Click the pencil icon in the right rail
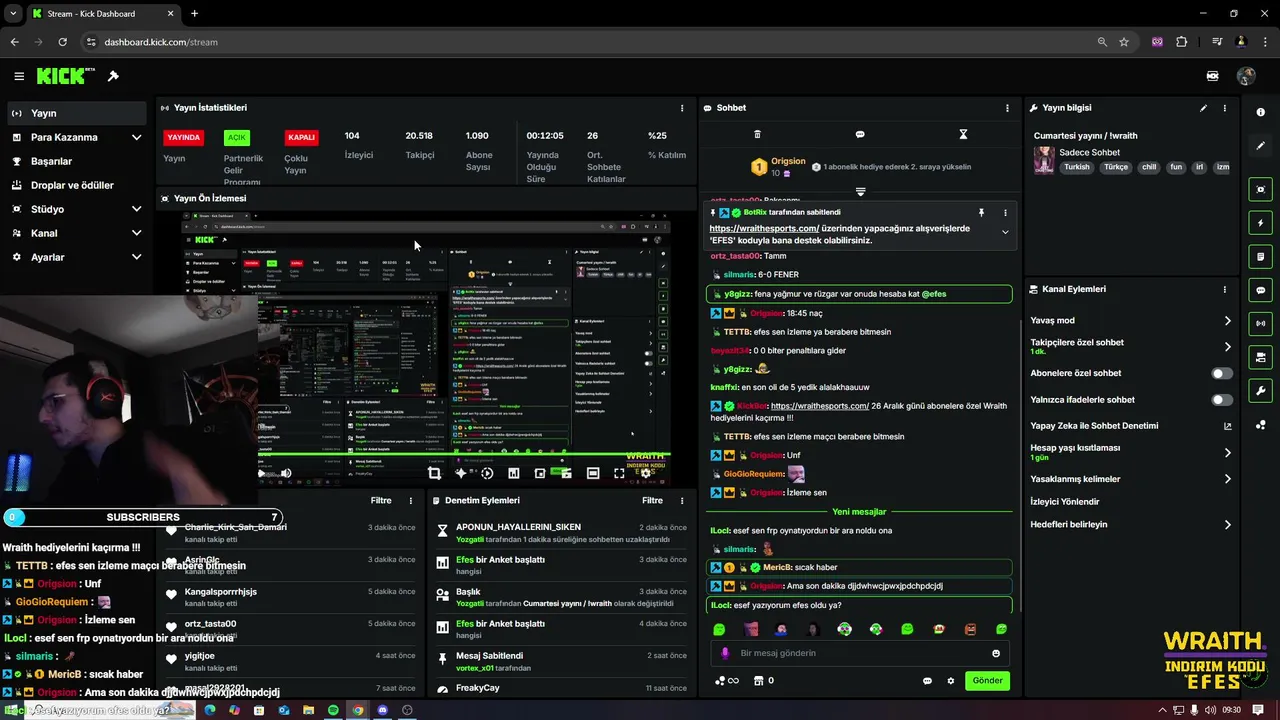Viewport: 1280px width, 720px height. click(x=1261, y=146)
